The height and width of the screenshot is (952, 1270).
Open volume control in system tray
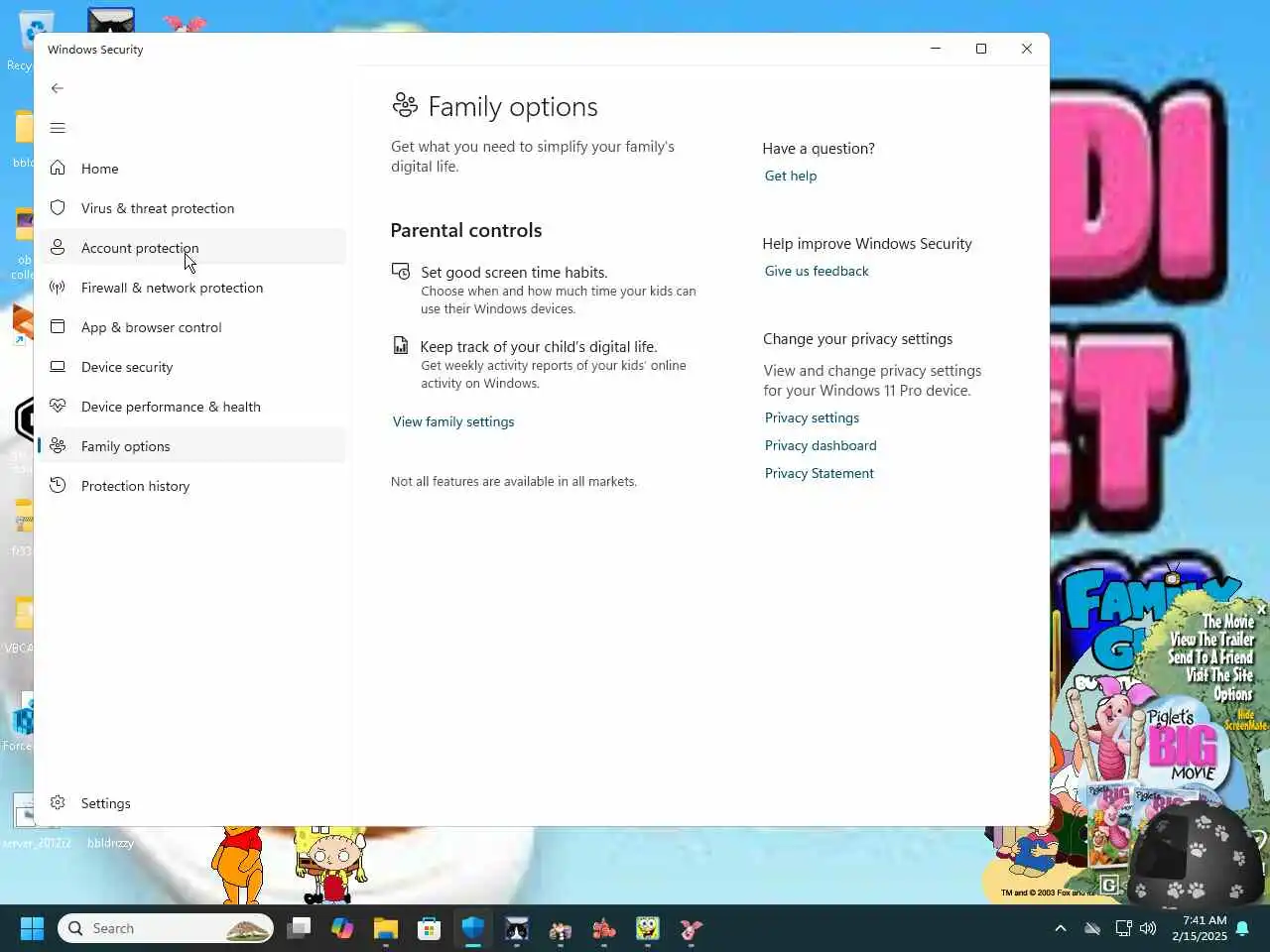point(1148,928)
